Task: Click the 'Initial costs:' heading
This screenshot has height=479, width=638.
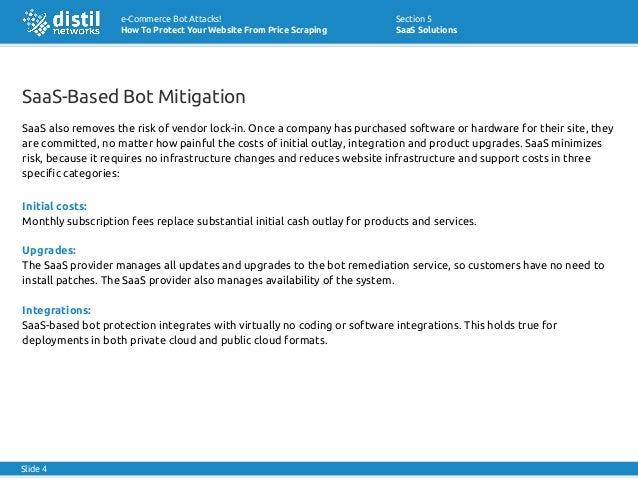Action: pyautogui.click(x=54, y=206)
